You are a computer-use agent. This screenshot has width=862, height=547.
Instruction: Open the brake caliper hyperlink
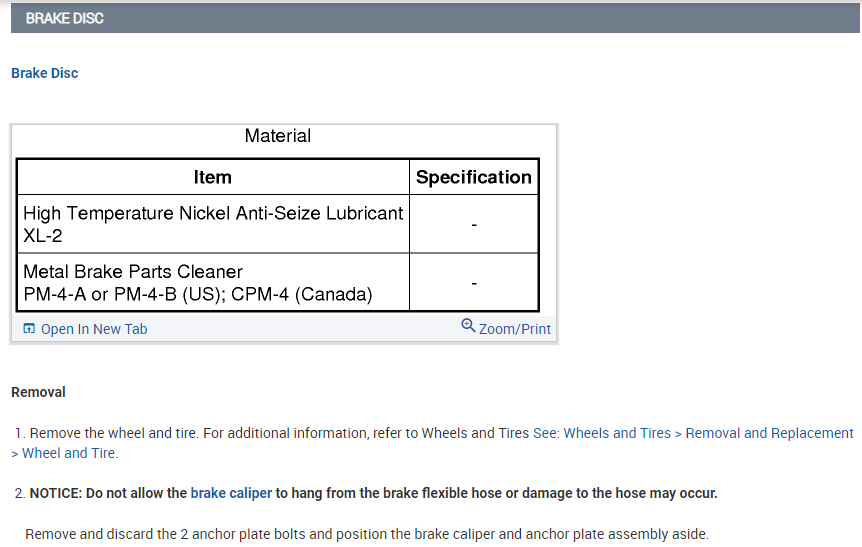coord(231,493)
